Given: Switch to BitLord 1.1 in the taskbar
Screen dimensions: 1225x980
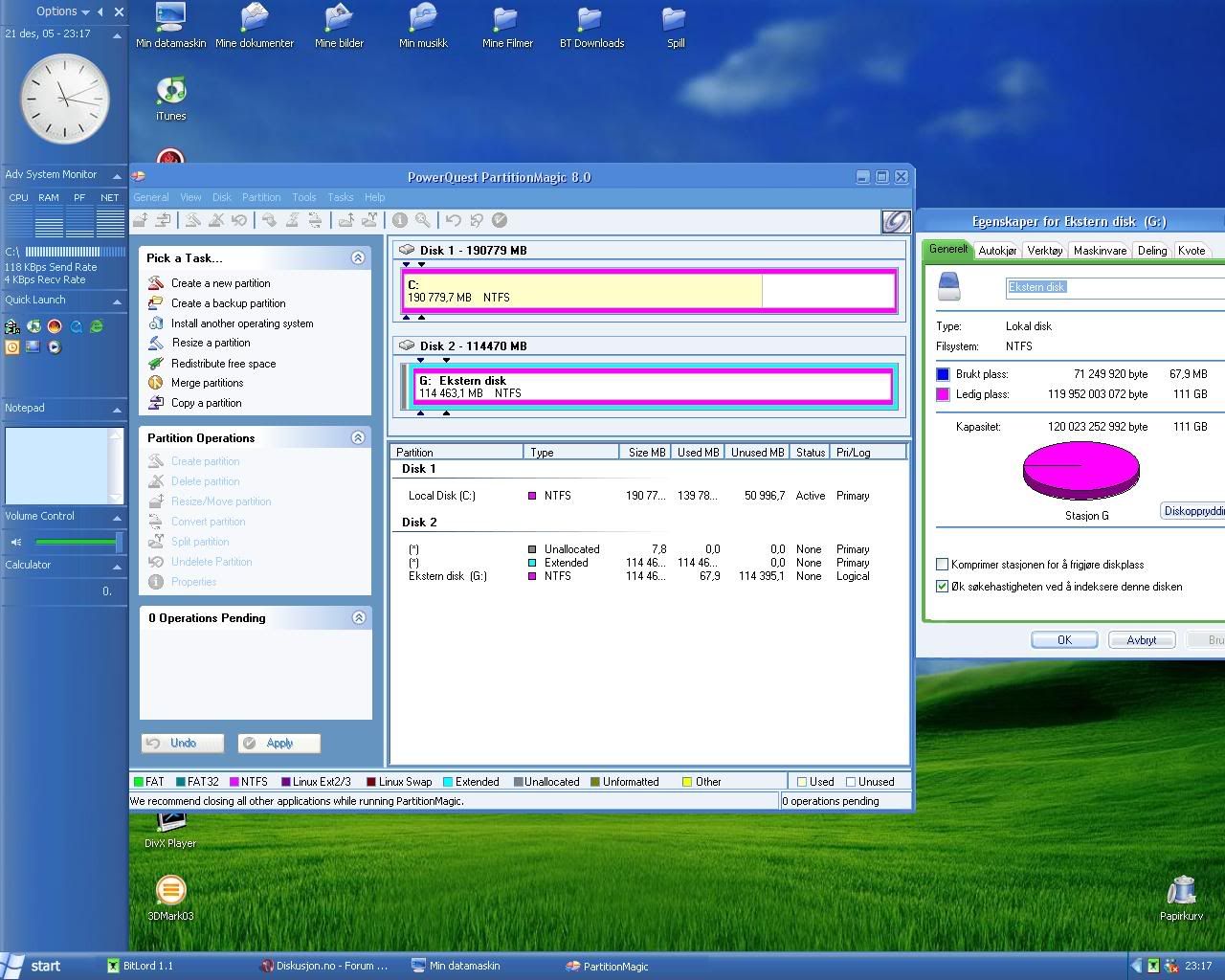Looking at the screenshot, I should click(x=142, y=966).
